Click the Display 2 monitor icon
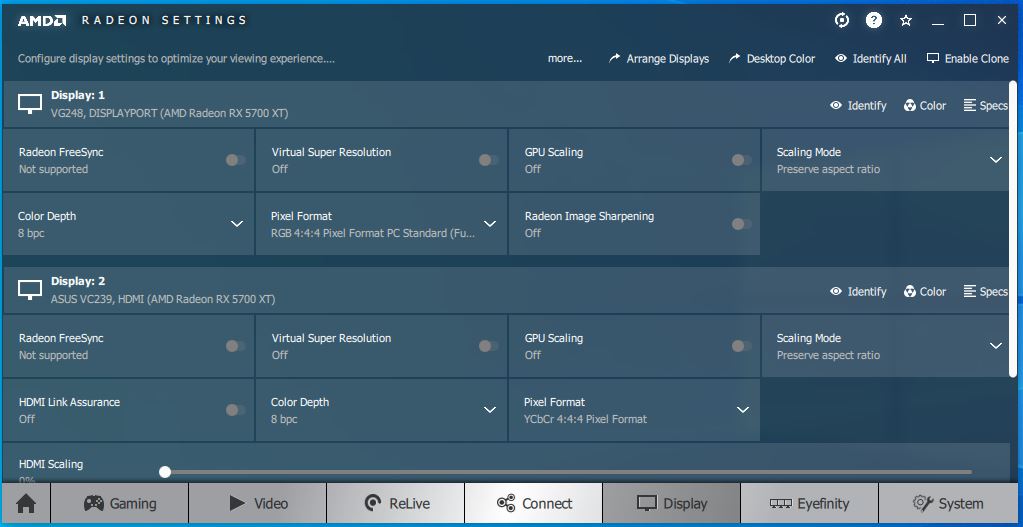The height and width of the screenshot is (527, 1023). coord(29,290)
